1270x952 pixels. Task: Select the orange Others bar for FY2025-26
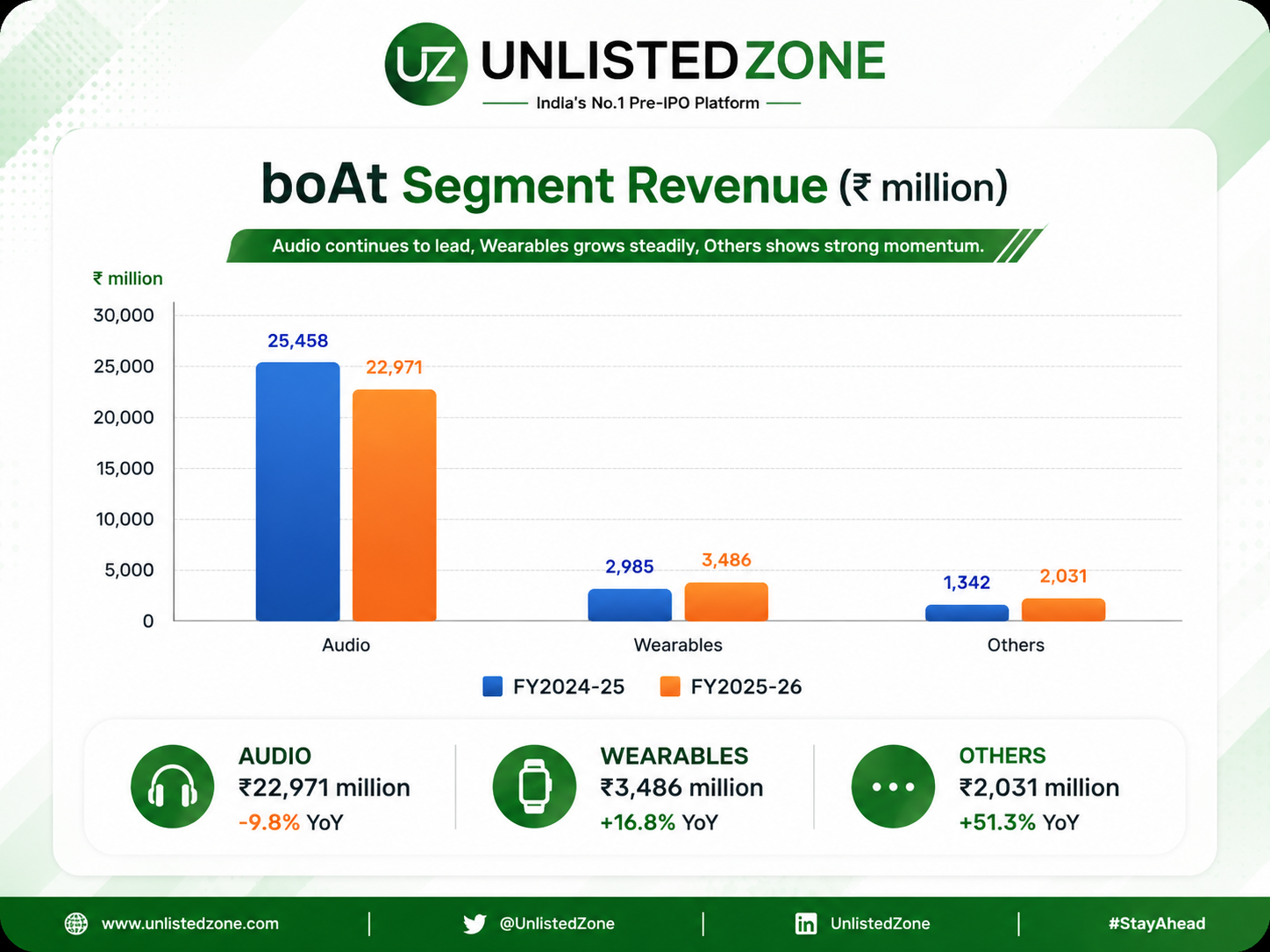pyautogui.click(x=1063, y=610)
